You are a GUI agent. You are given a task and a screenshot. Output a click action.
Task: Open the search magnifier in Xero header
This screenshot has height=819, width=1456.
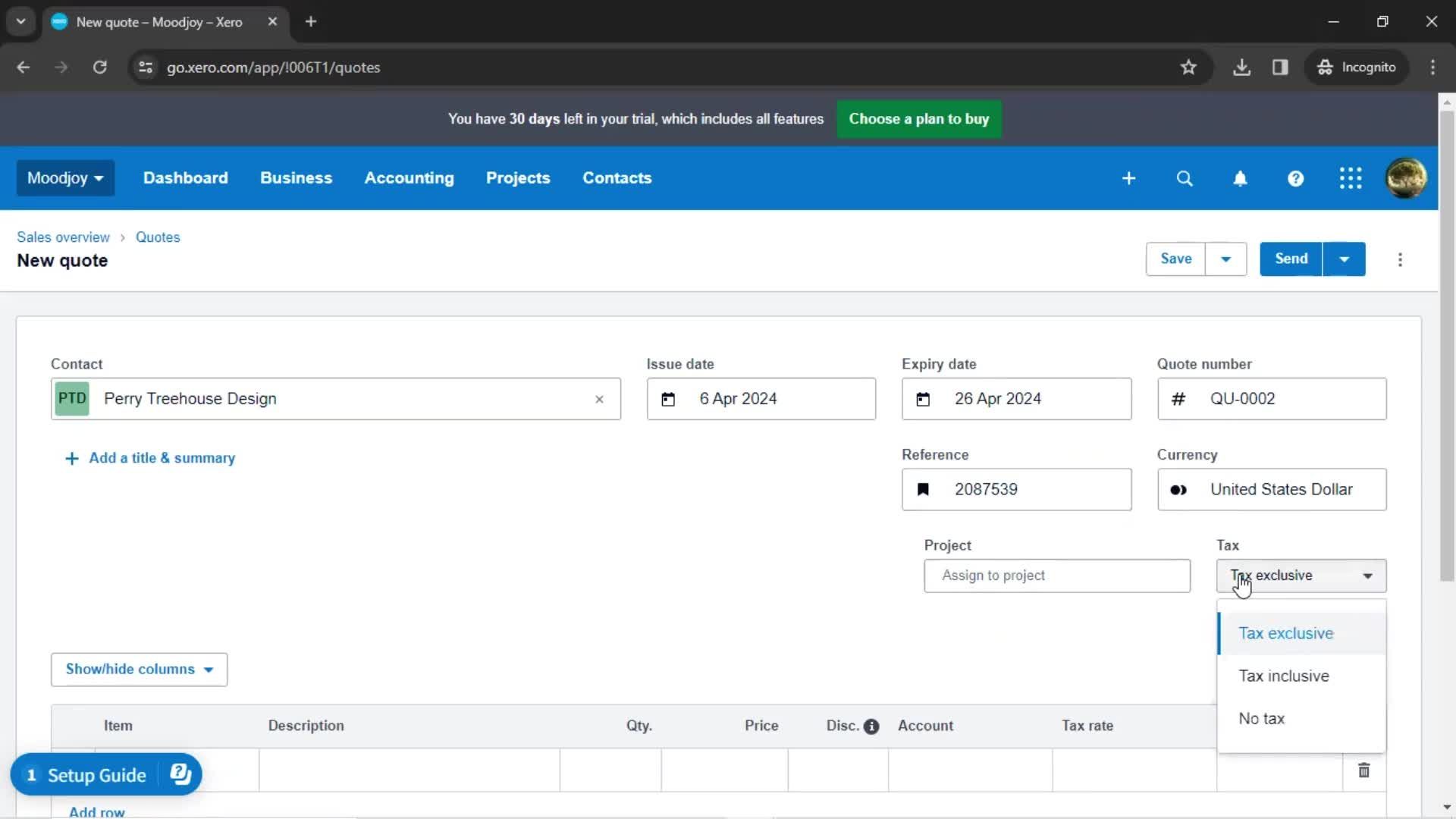tap(1185, 178)
